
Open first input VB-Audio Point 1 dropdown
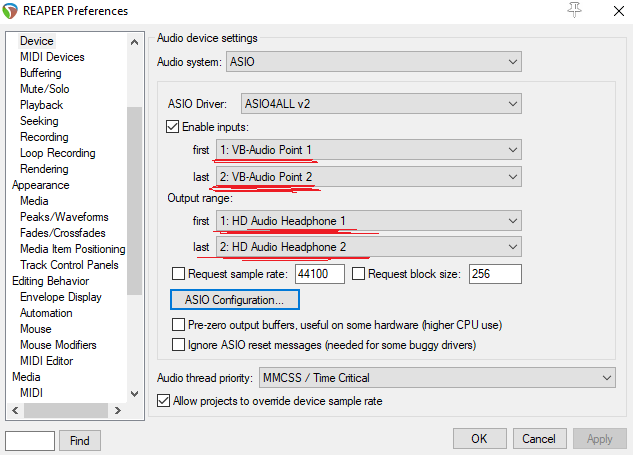tap(369, 150)
